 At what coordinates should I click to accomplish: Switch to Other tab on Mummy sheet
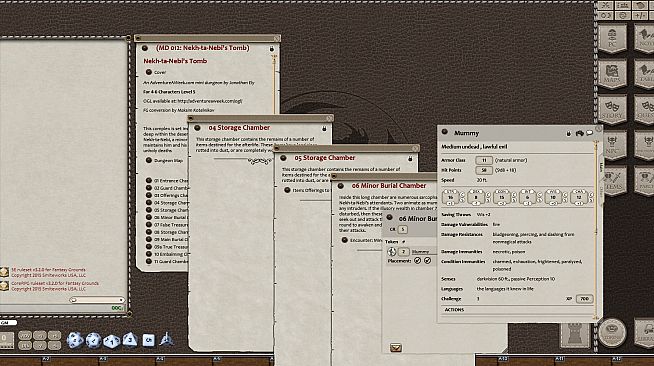(601, 190)
